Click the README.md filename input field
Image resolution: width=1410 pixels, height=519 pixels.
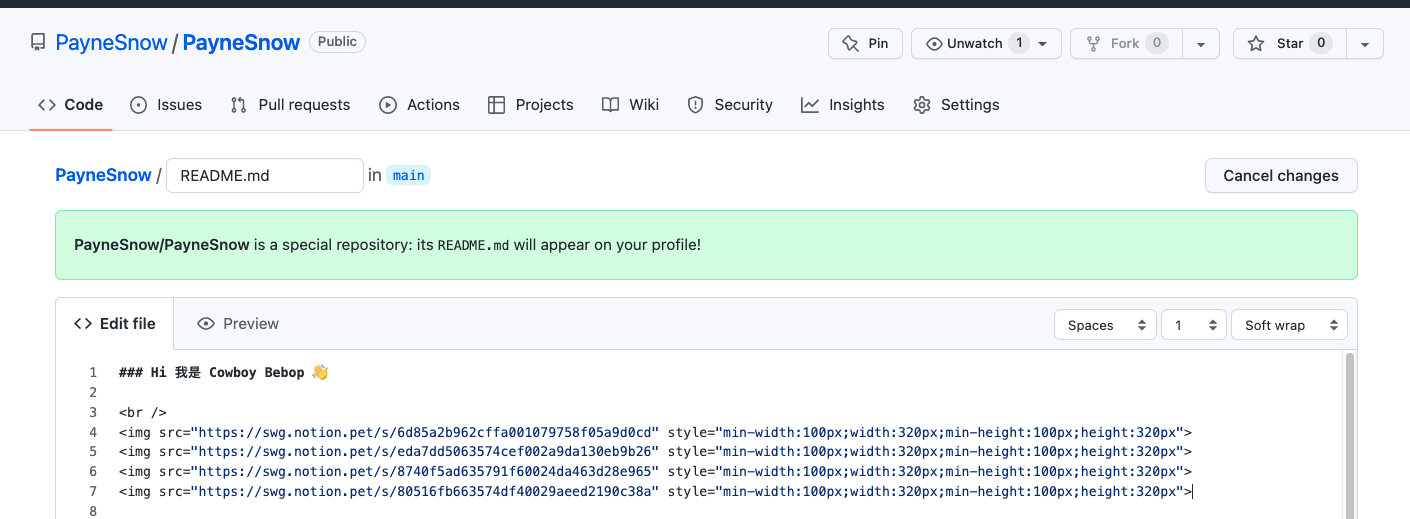(x=265, y=175)
